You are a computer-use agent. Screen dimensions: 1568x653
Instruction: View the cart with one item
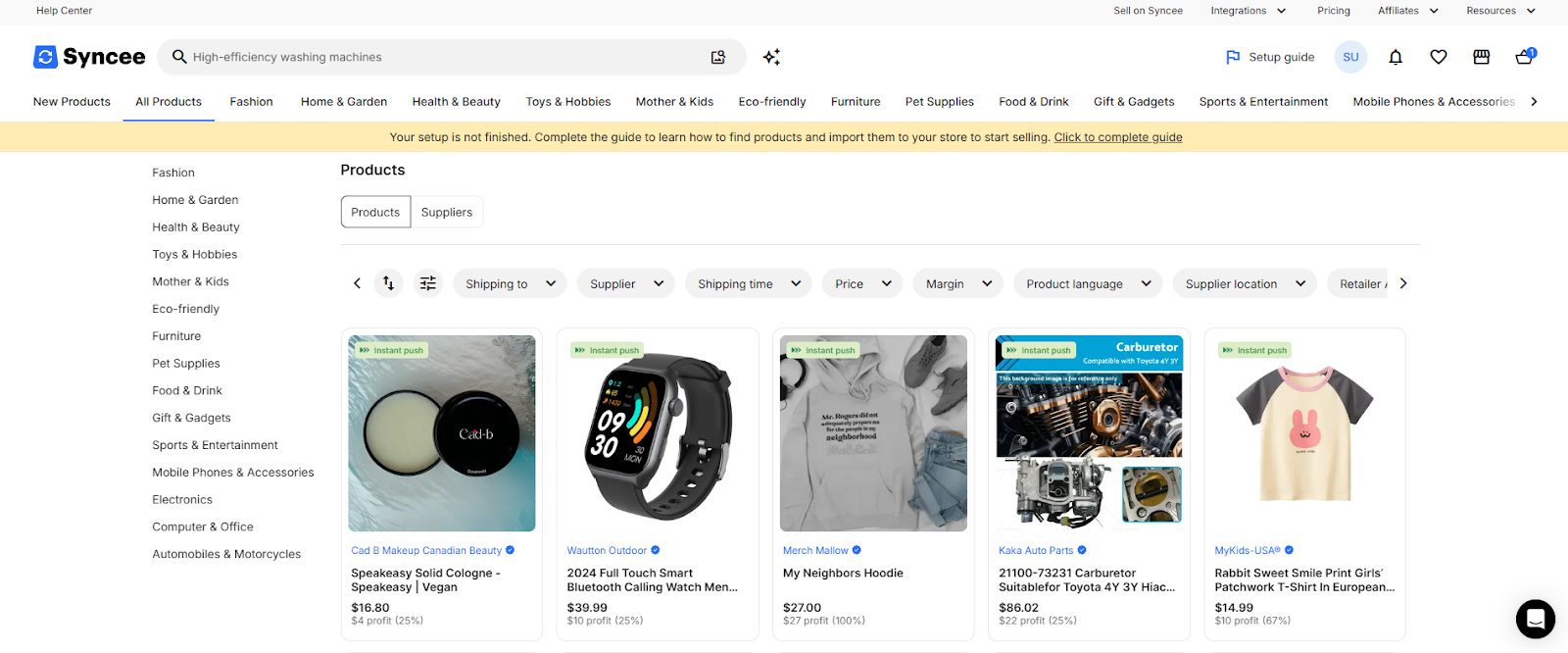[1524, 57]
